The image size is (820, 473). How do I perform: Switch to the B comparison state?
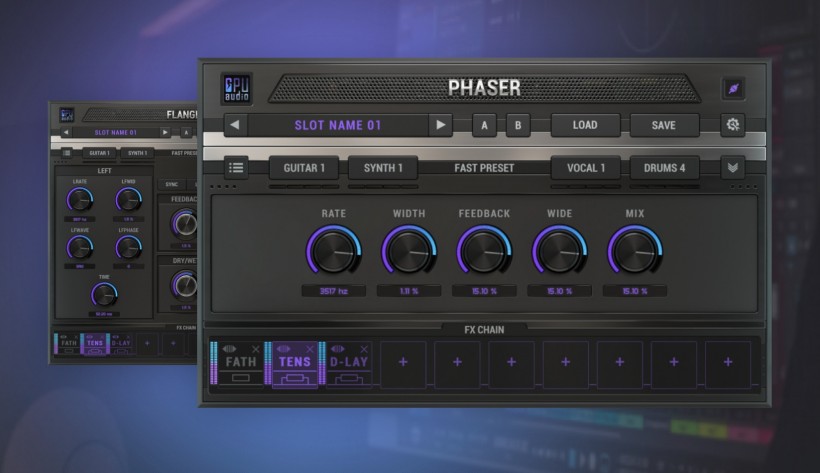click(517, 125)
